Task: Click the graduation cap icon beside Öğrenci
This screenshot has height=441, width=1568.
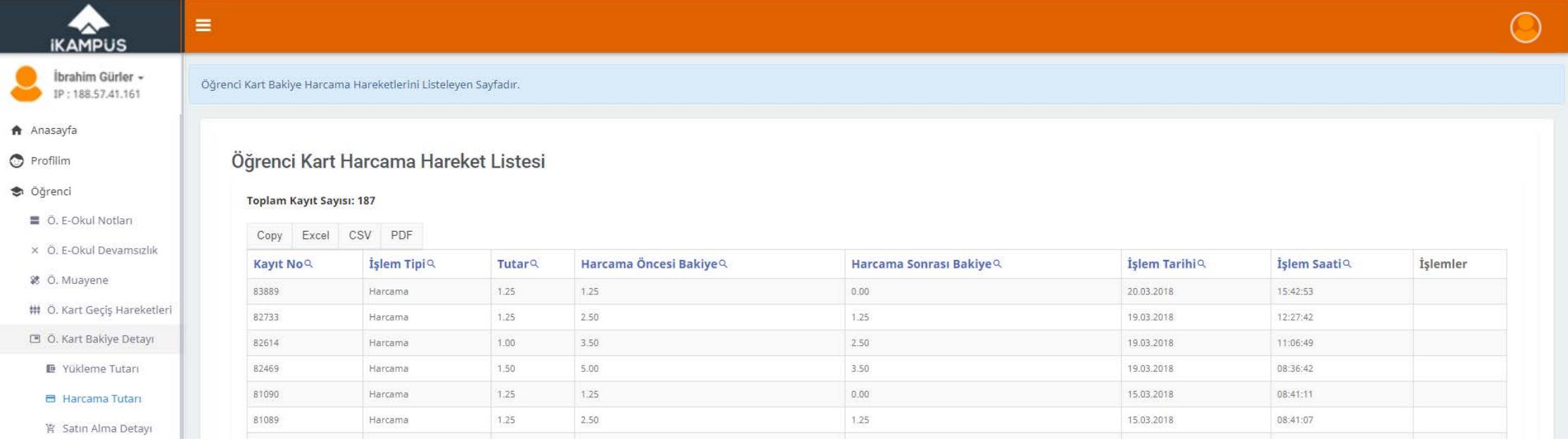Action: (x=15, y=192)
